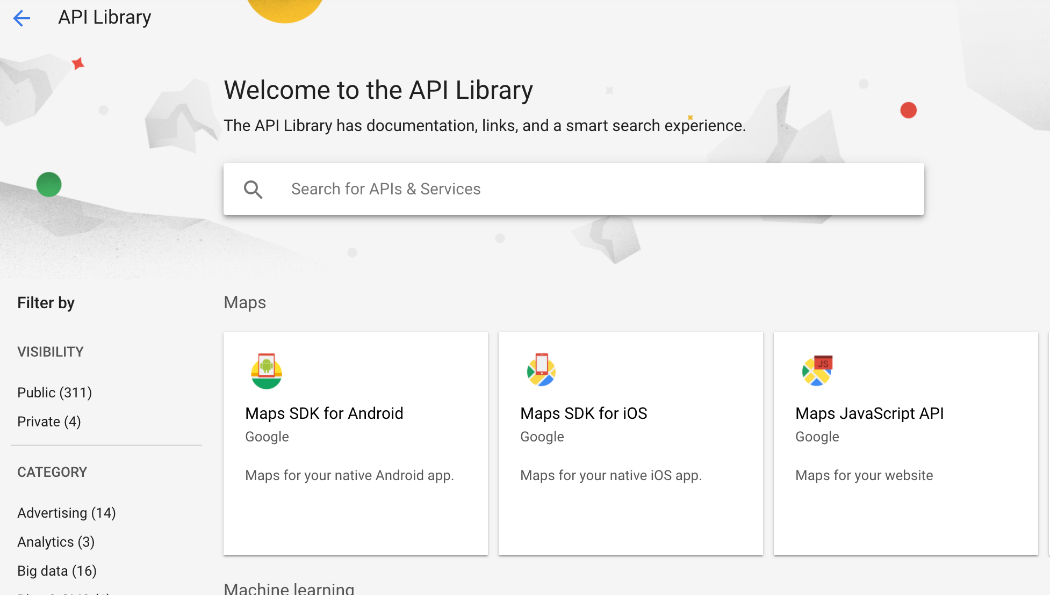Click the yellow Google Cloud logo circle
This screenshot has height=595, width=1050.
pyautogui.click(x=285, y=8)
